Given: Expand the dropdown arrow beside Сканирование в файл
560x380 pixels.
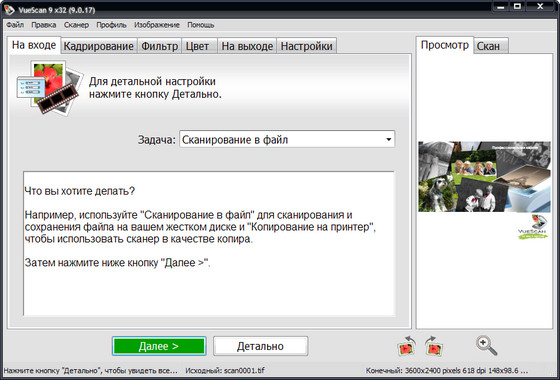Looking at the screenshot, I should [389, 139].
